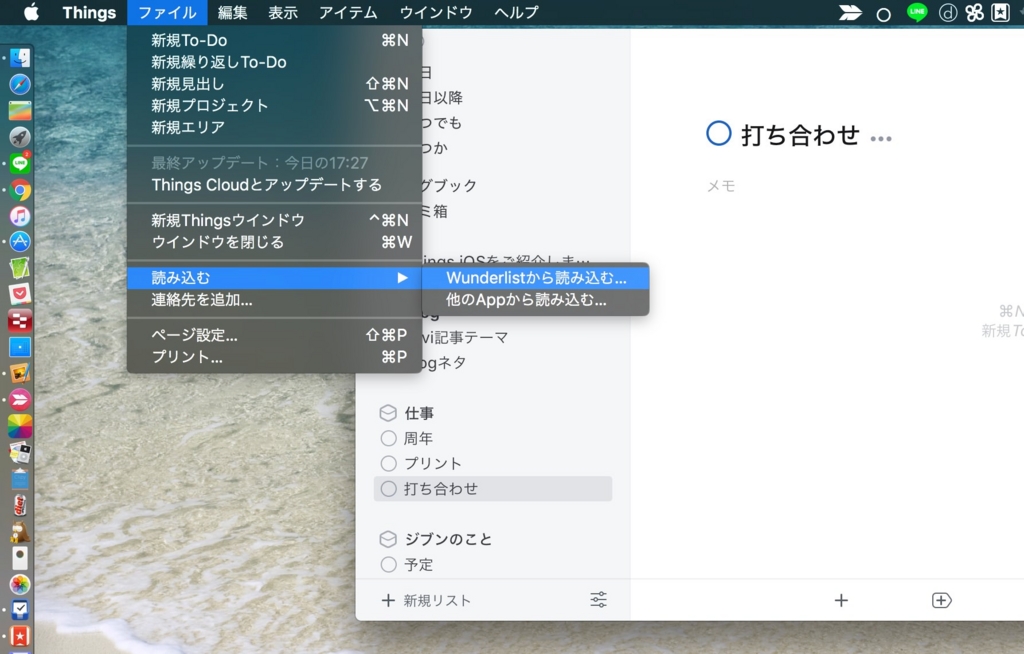1024x654 pixels.
Task: Click the boxed plus icon in bottom toolbar
Action: [x=941, y=600]
